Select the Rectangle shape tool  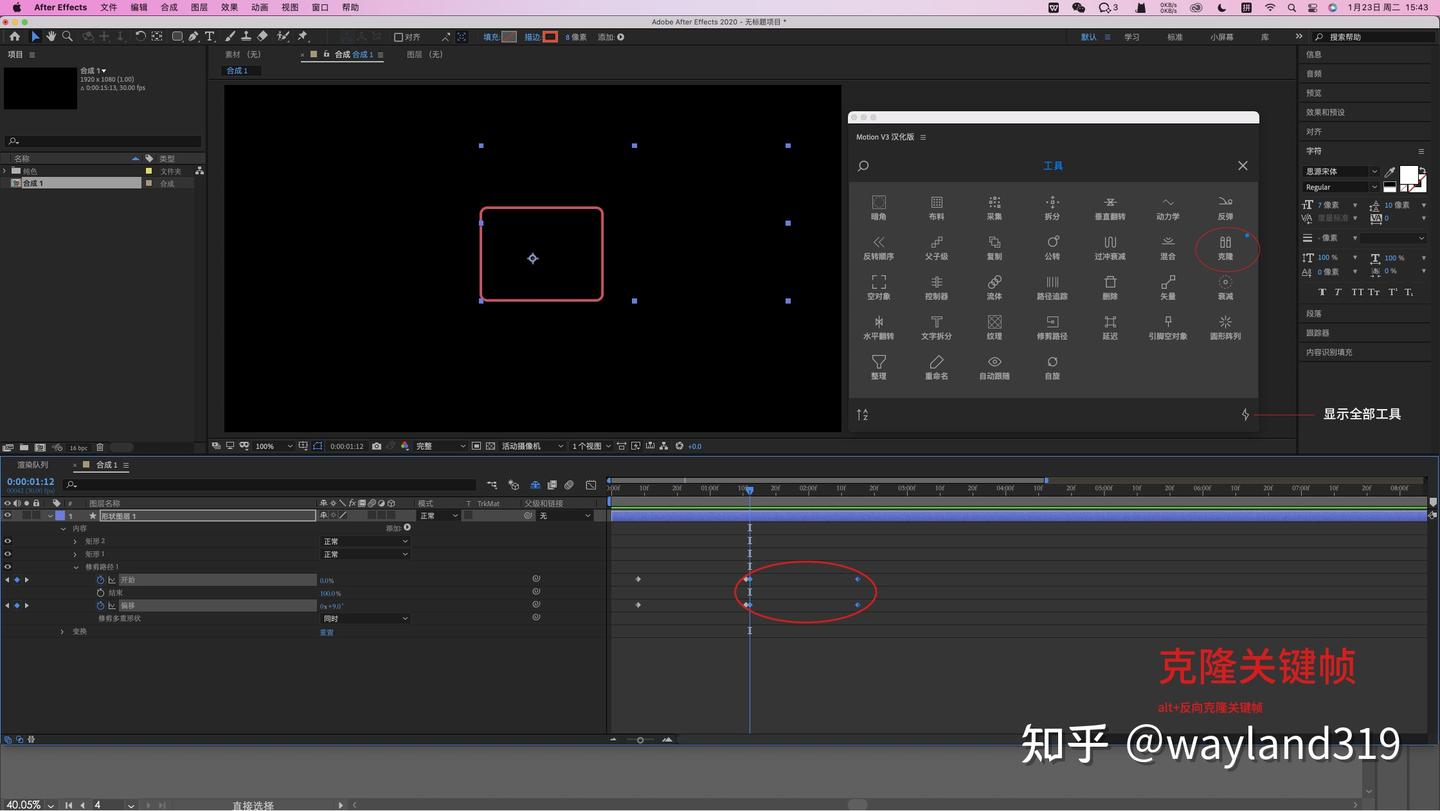[x=177, y=36]
